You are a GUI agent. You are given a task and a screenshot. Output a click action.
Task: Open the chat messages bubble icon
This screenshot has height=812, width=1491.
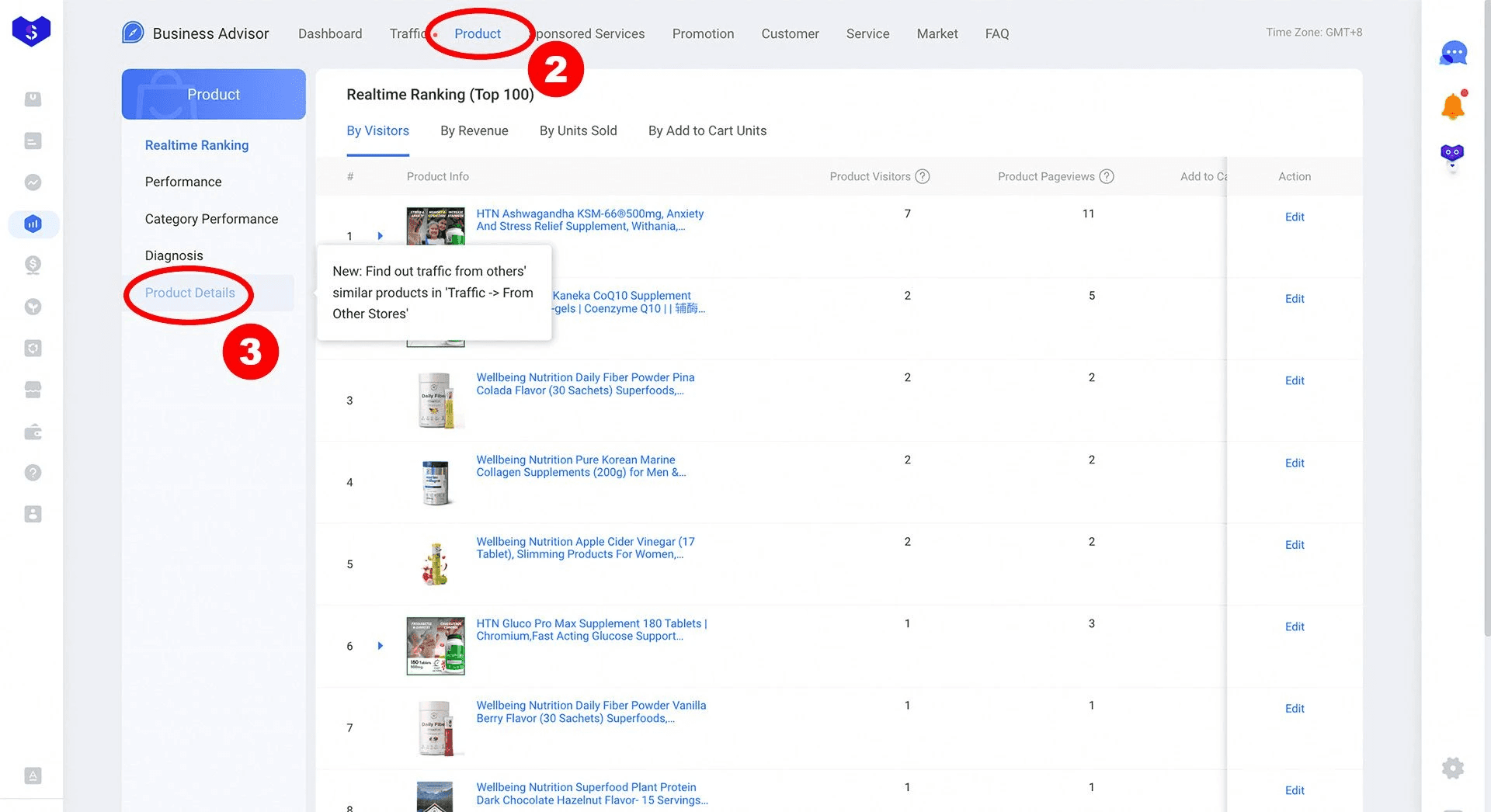(1453, 54)
